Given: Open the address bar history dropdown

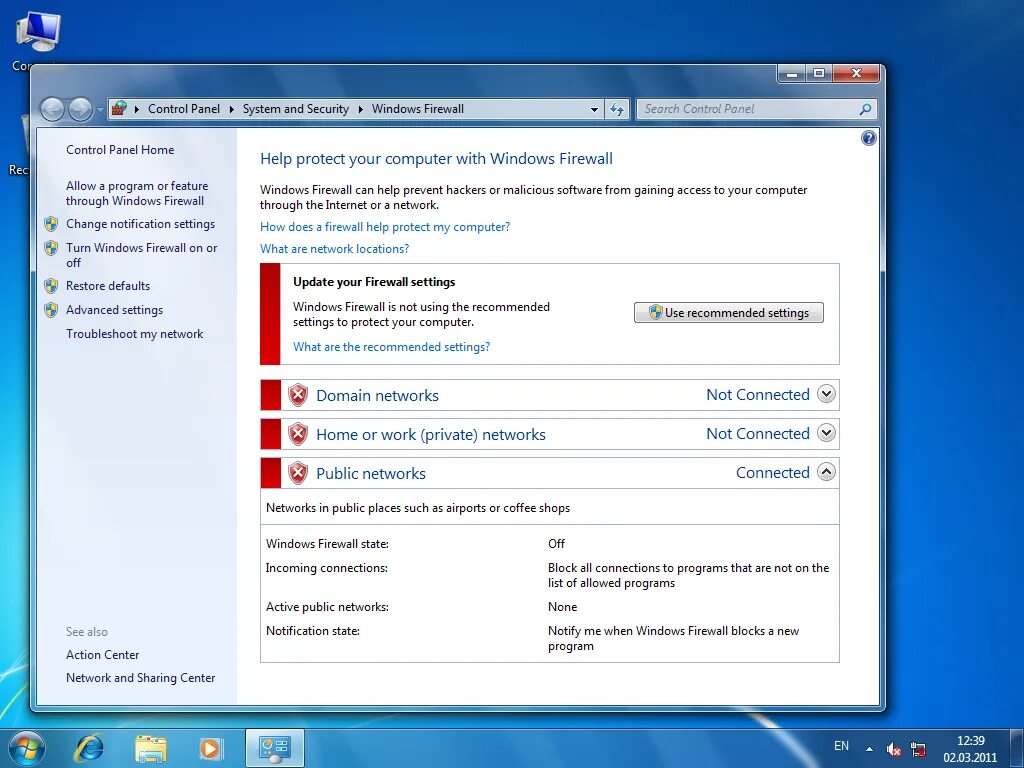Looking at the screenshot, I should pyautogui.click(x=594, y=109).
